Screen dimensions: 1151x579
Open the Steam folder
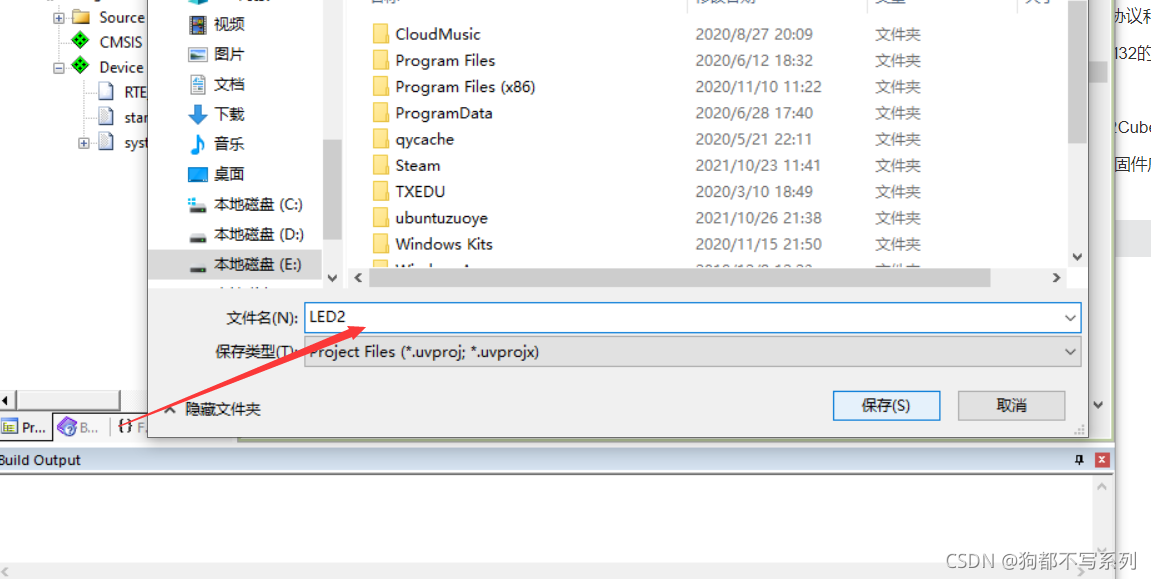[418, 166]
